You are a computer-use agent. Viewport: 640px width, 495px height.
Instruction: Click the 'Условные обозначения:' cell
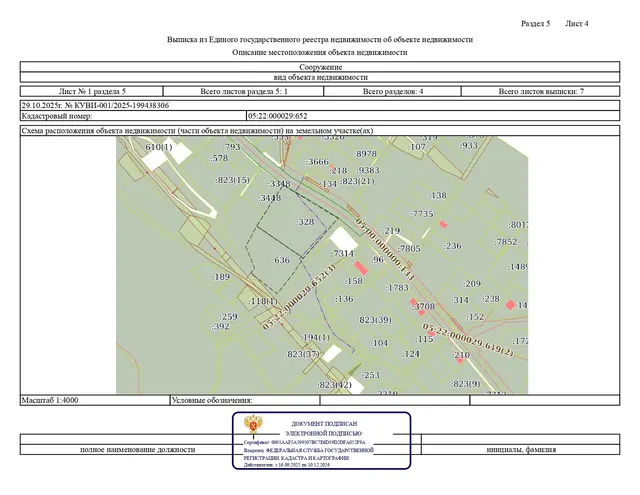pos(245,400)
